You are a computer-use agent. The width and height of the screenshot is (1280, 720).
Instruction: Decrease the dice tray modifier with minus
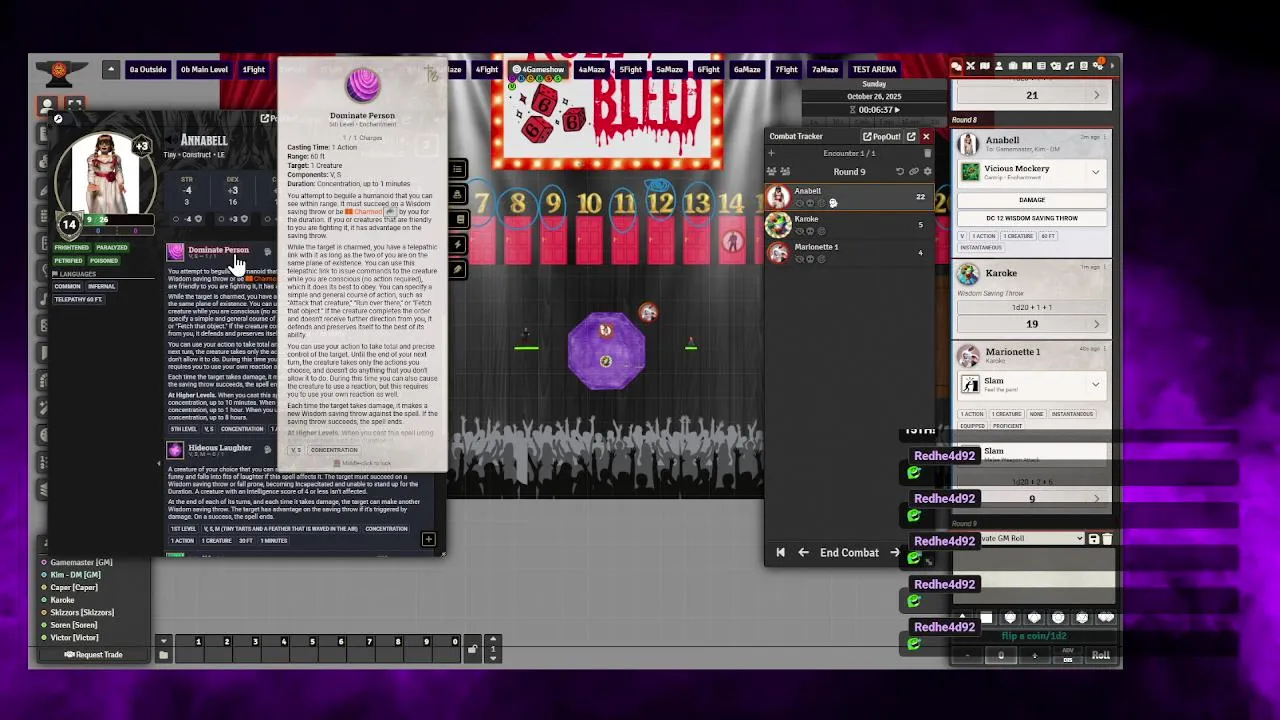click(967, 655)
